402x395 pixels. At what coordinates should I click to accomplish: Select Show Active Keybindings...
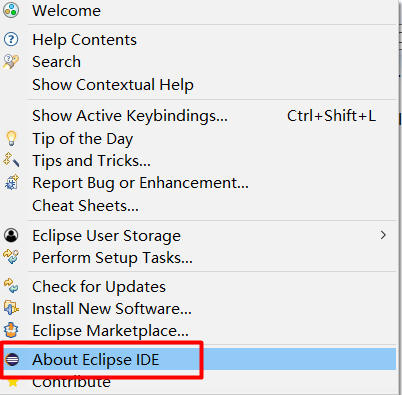(x=130, y=116)
